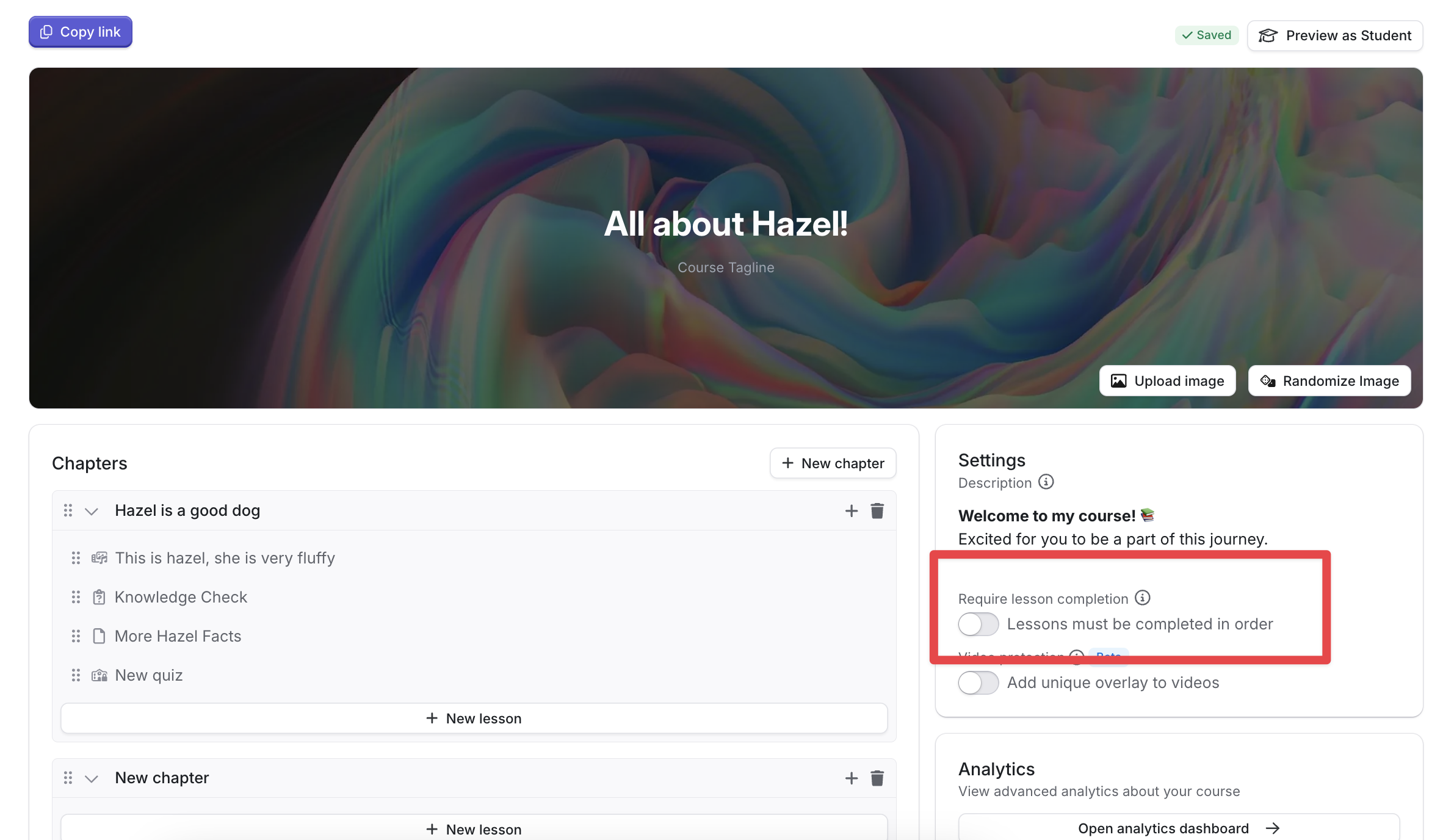Click the New chapter button
Viewport: 1454px width, 840px height.
(833, 463)
